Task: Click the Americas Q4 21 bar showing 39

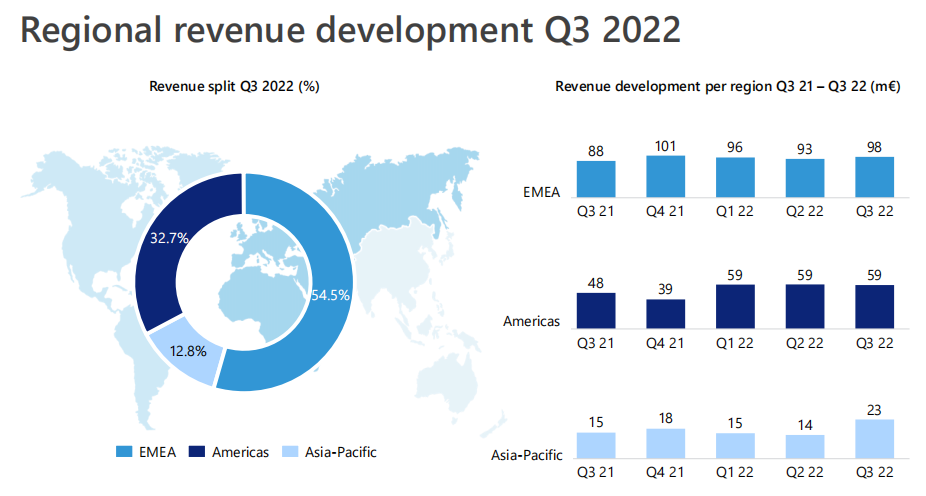Action: (665, 314)
